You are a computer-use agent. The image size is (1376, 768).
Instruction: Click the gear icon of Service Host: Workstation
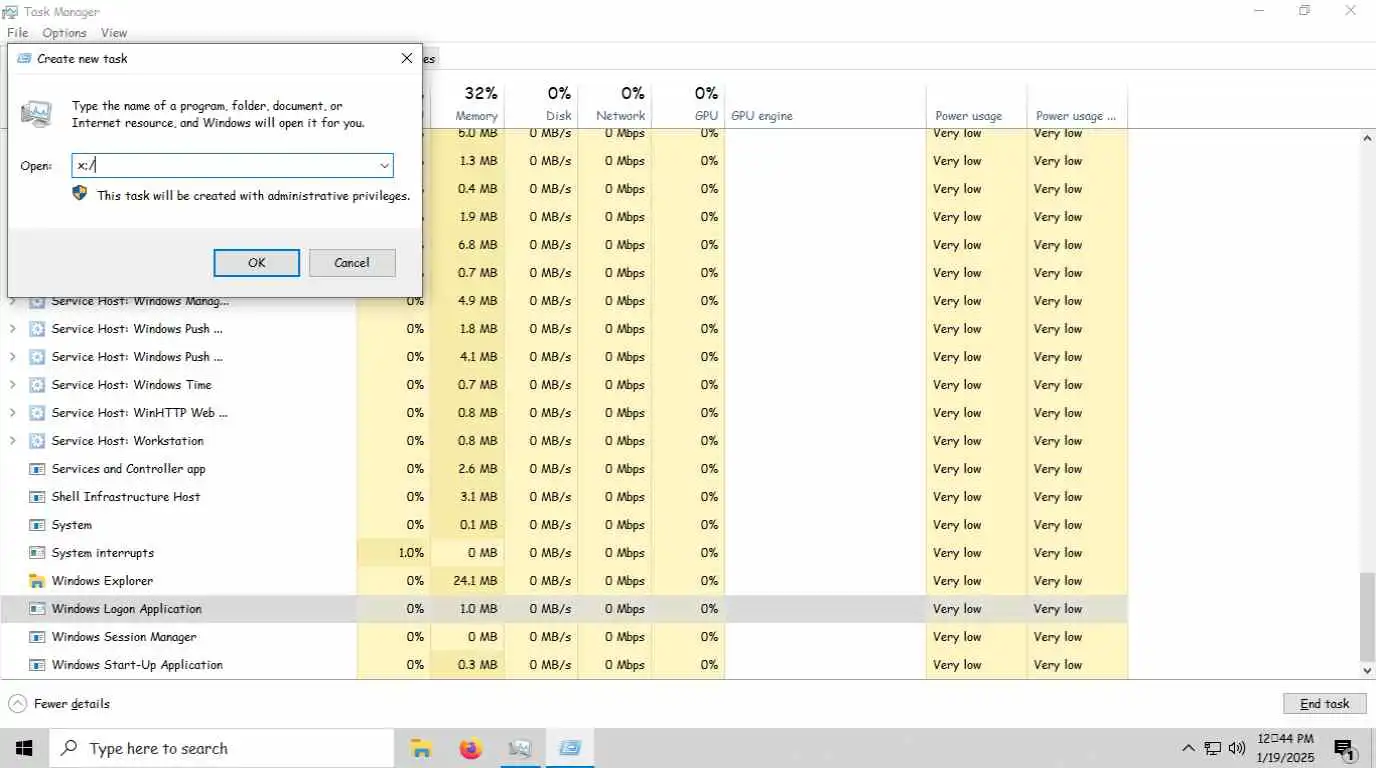click(x=37, y=441)
